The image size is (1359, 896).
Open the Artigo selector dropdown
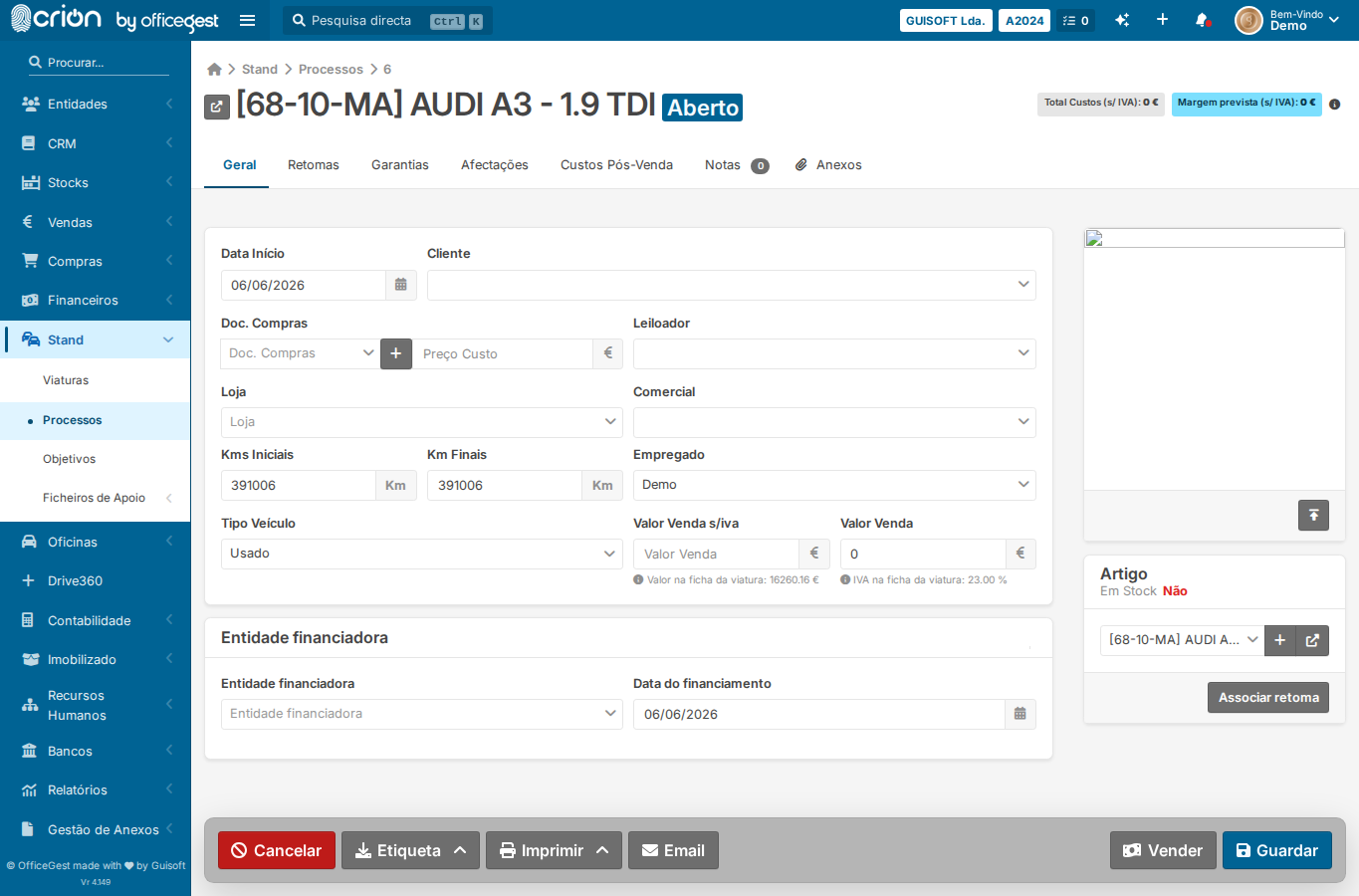click(x=1183, y=640)
